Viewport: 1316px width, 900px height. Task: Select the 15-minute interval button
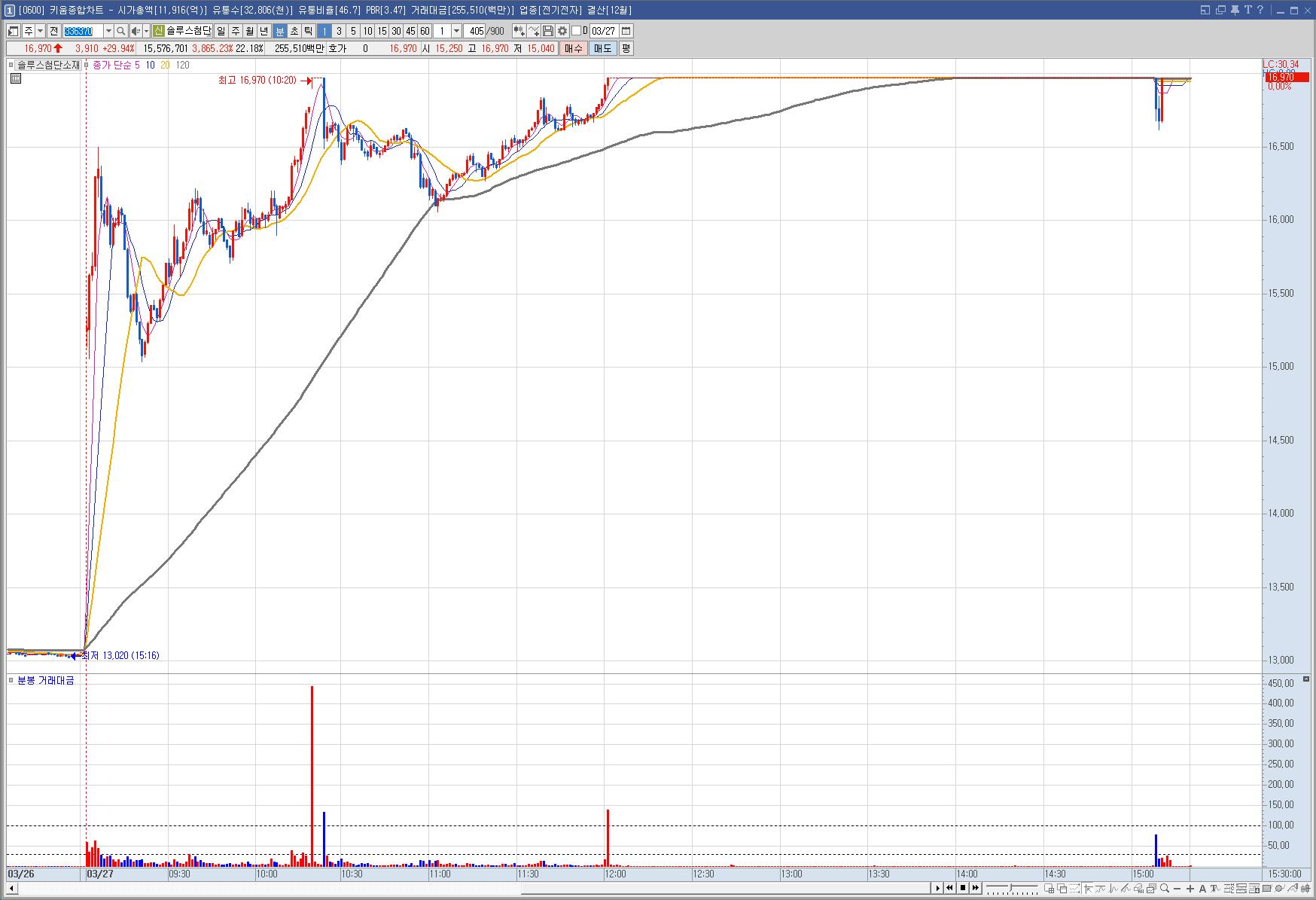click(382, 31)
